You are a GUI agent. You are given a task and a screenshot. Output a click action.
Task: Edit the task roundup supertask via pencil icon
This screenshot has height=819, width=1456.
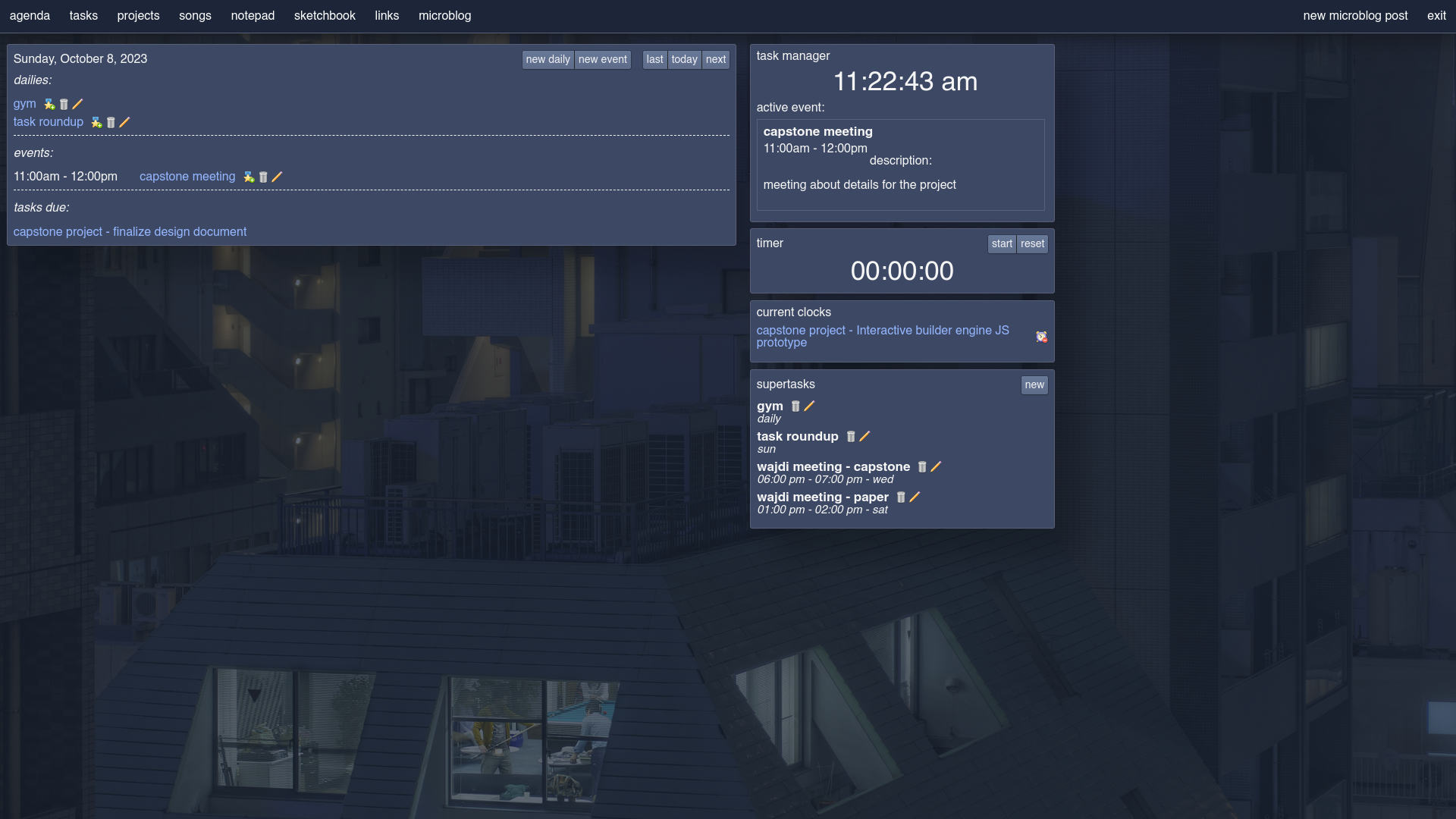[864, 437]
